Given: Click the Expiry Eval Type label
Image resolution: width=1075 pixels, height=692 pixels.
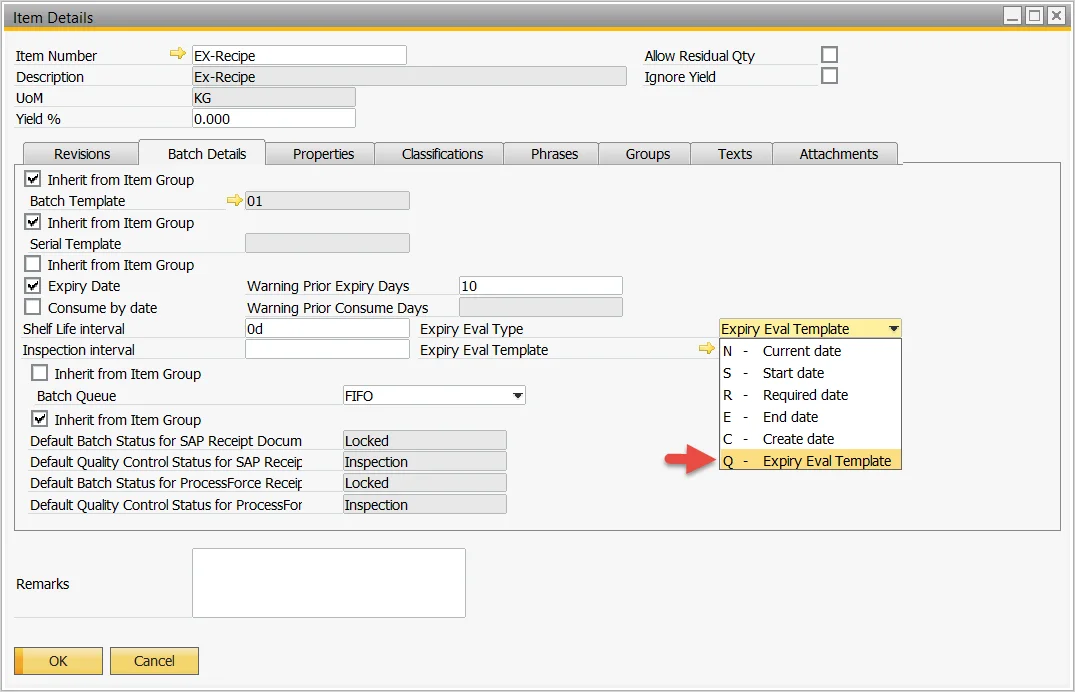Looking at the screenshot, I should click(x=472, y=329).
